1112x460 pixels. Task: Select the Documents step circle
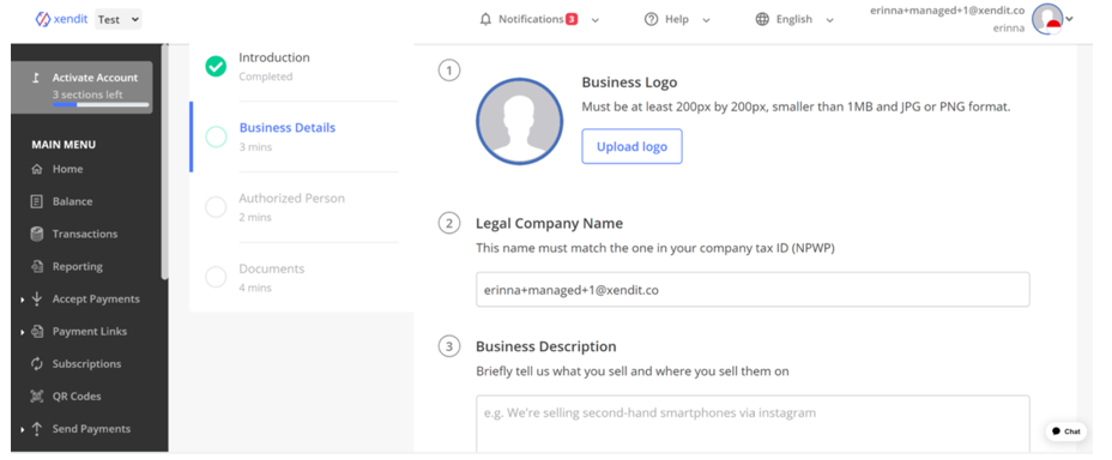click(x=216, y=277)
